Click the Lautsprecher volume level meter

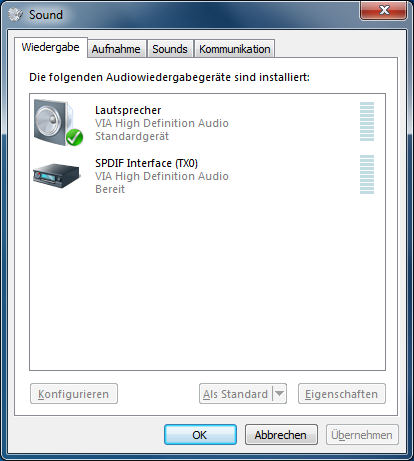tap(367, 122)
